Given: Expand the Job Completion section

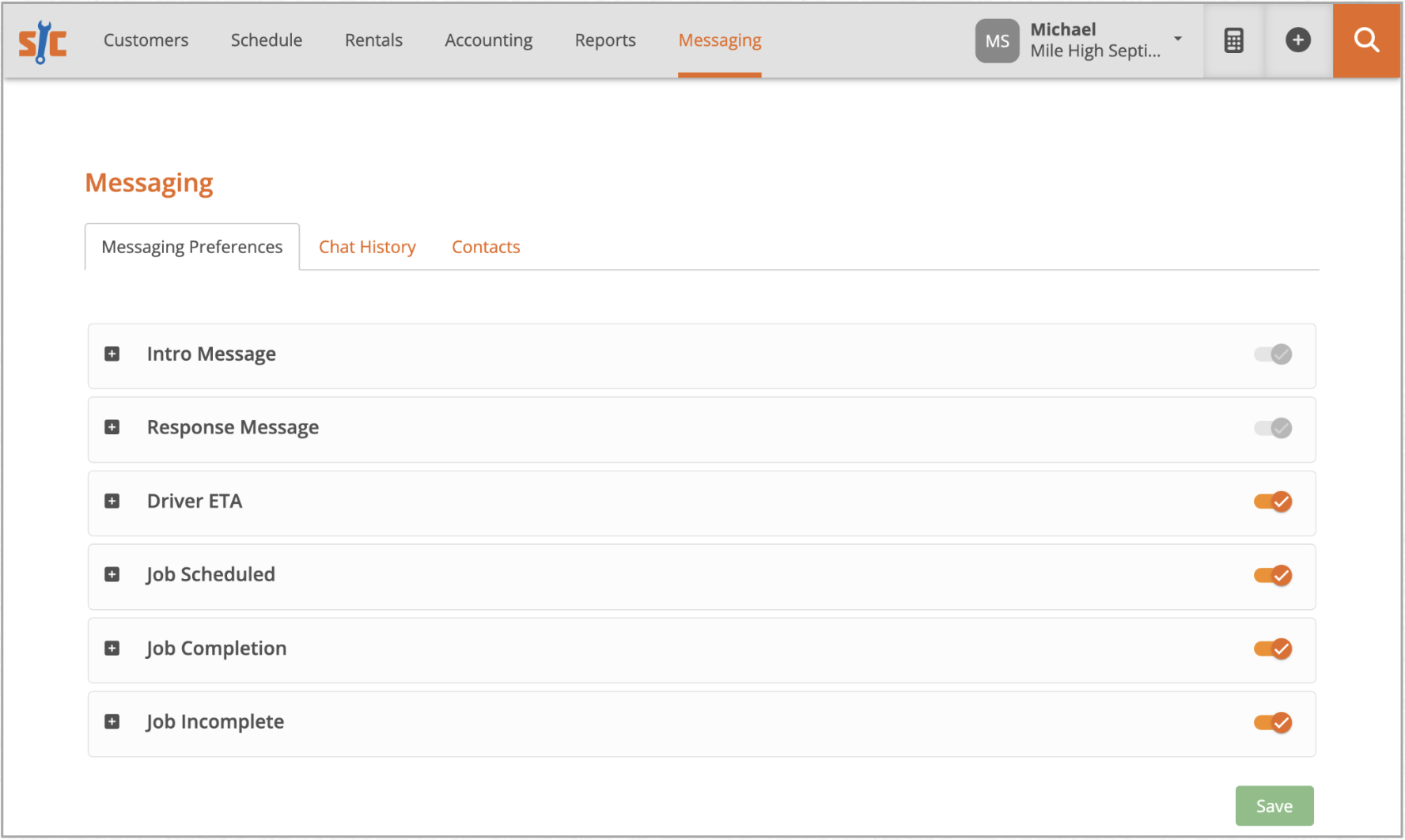Looking at the screenshot, I should coord(112,648).
